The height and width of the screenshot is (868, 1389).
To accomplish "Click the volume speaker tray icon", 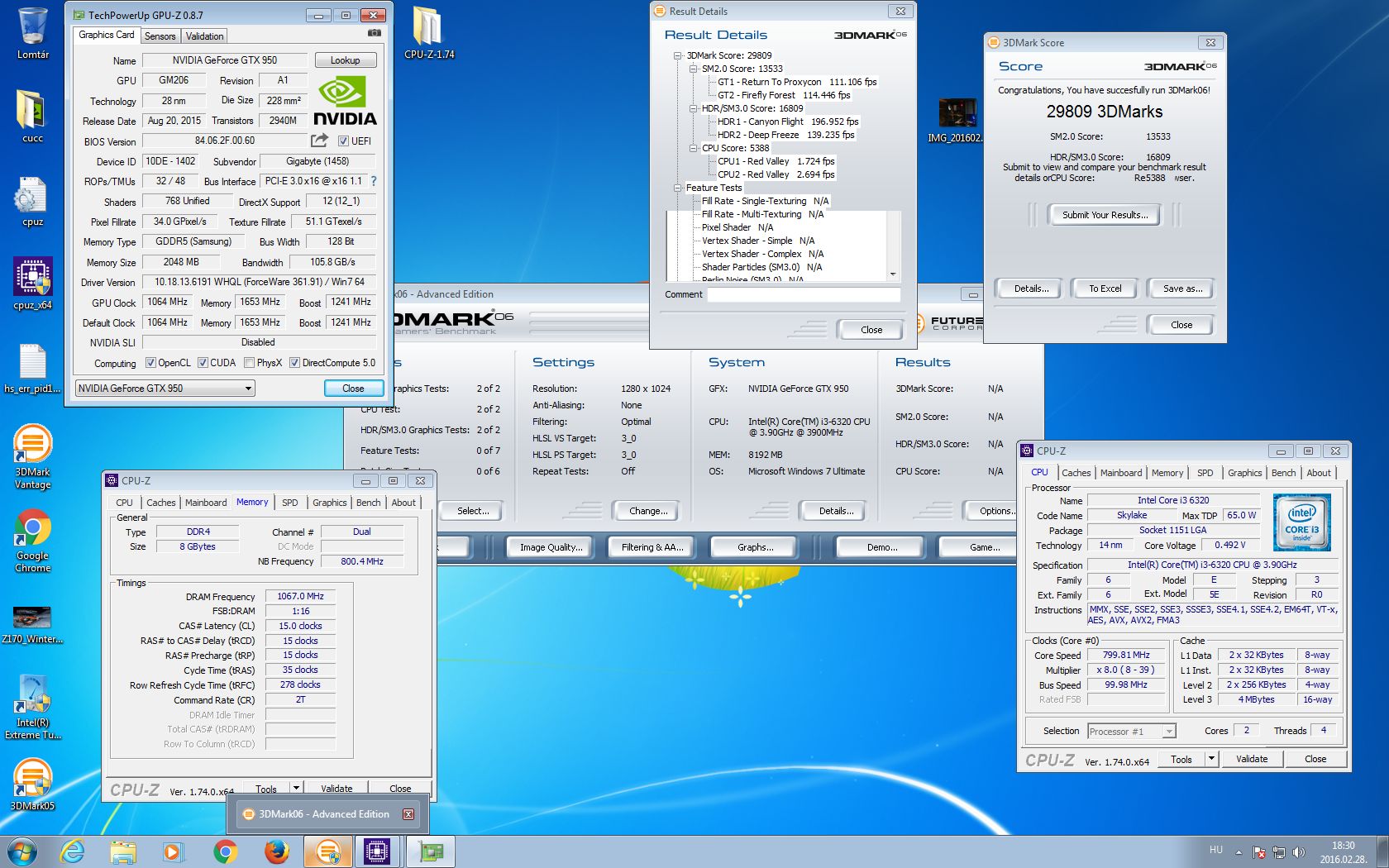I will point(1299,852).
